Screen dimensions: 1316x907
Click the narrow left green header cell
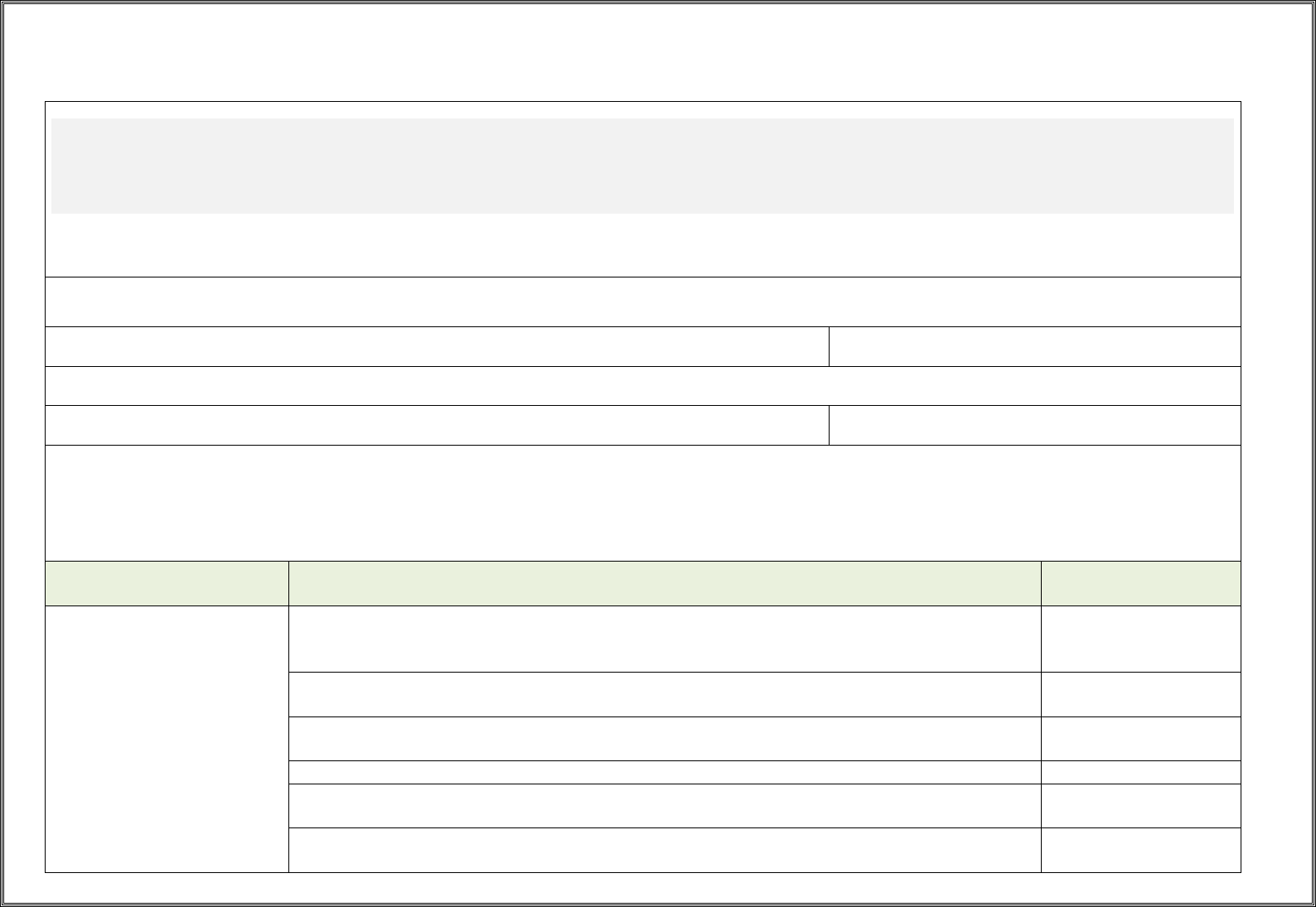167,583
